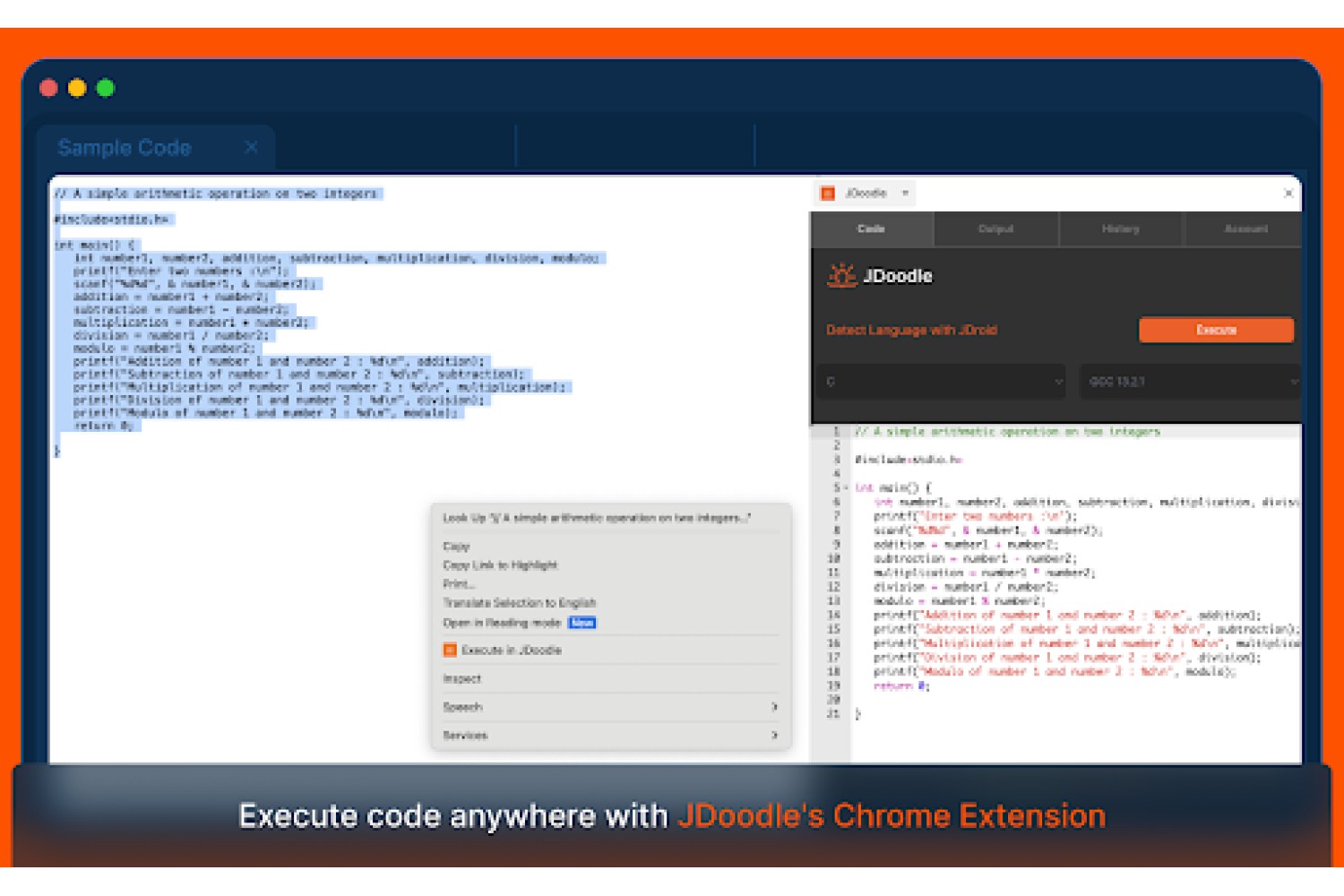Select the Sample Code browser tab
Viewport: 1344px width, 896px height.
[156, 147]
